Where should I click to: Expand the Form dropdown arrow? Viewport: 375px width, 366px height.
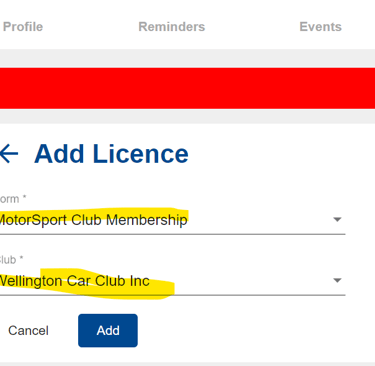point(337,219)
